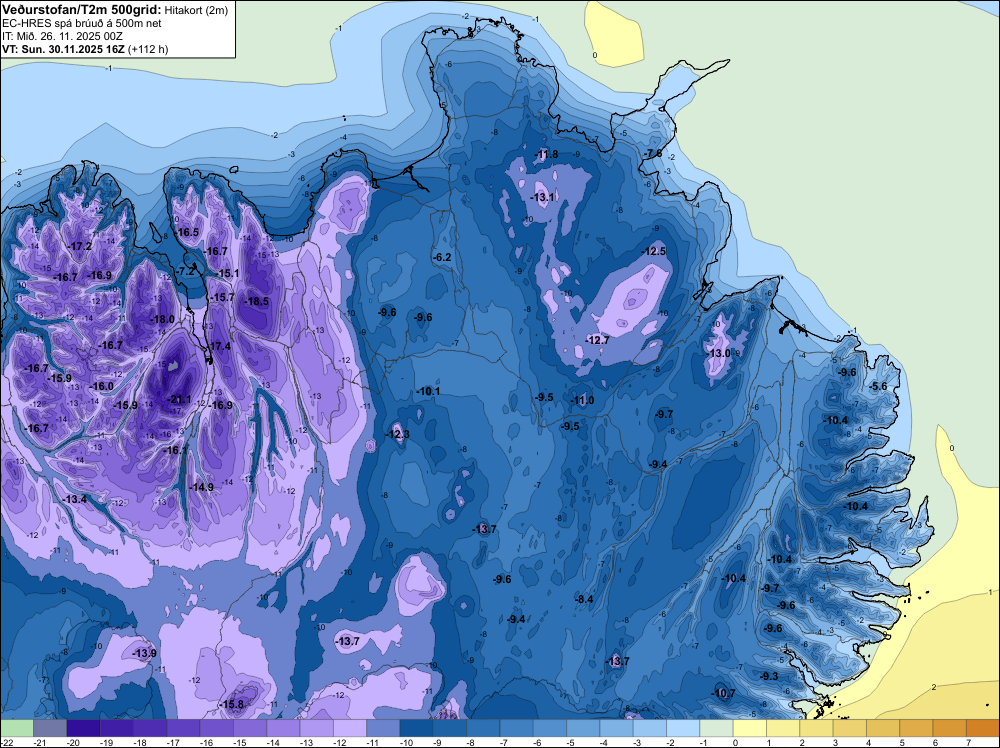Click the -17.4 temperature label
Image resolution: width=1000 pixels, height=748 pixels.
click(x=219, y=346)
